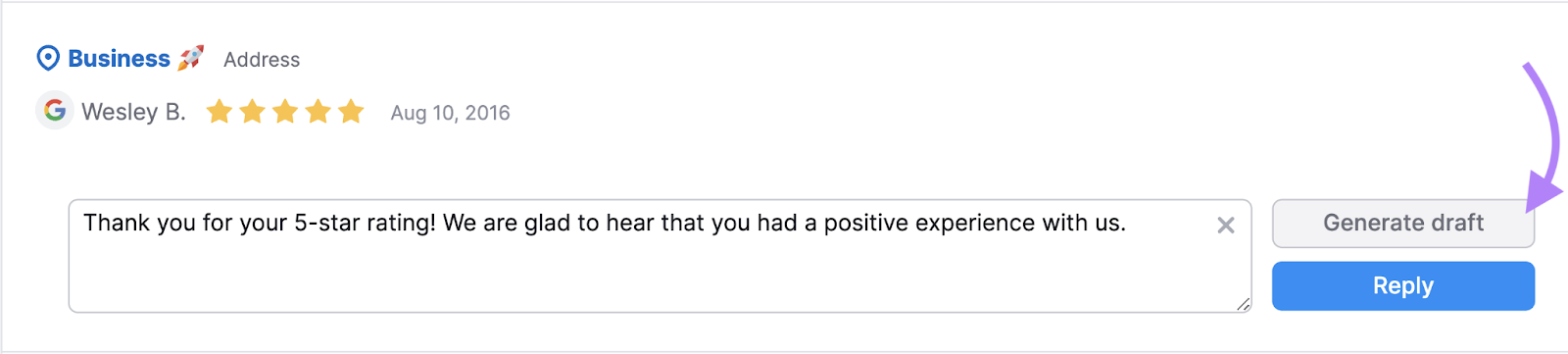1568x354 pixels.
Task: Select reviewer name Wesley B.
Action: 133,112
